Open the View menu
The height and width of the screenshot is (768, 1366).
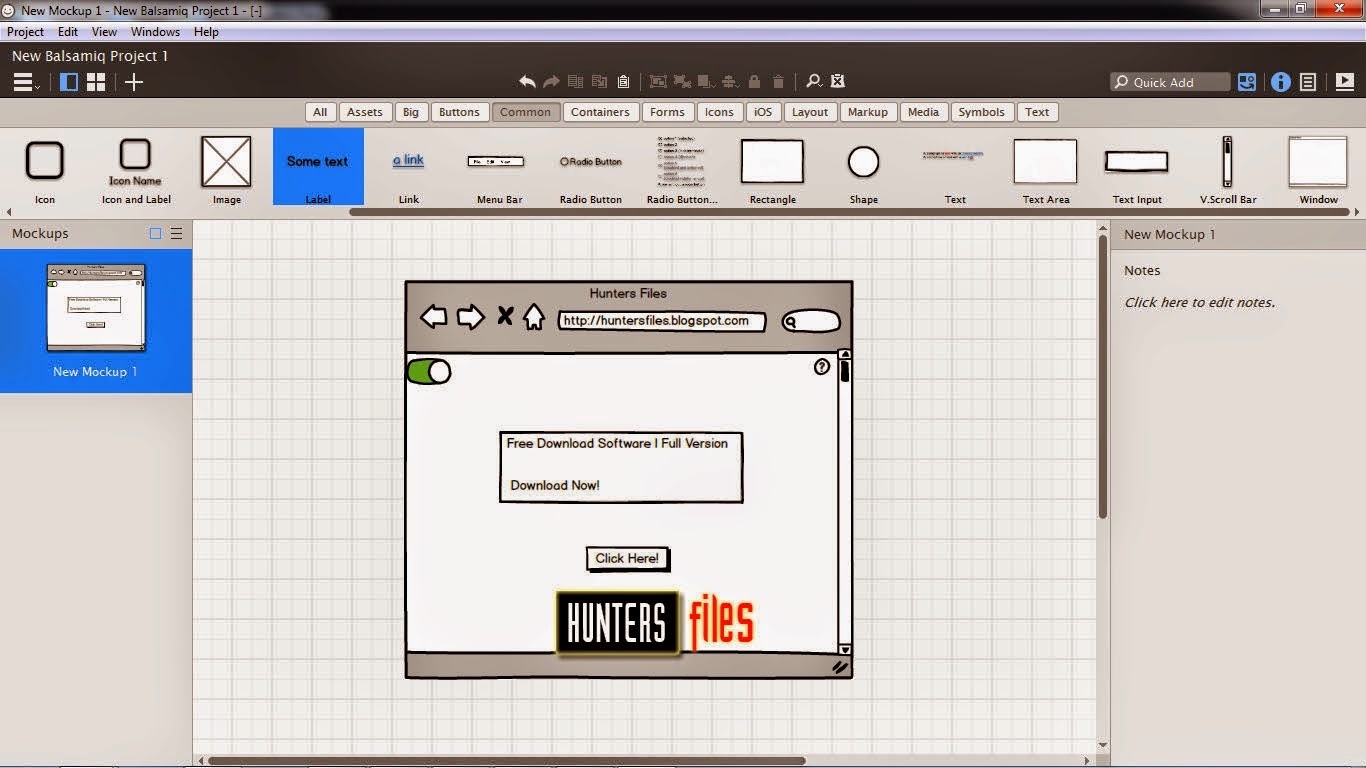(x=104, y=32)
